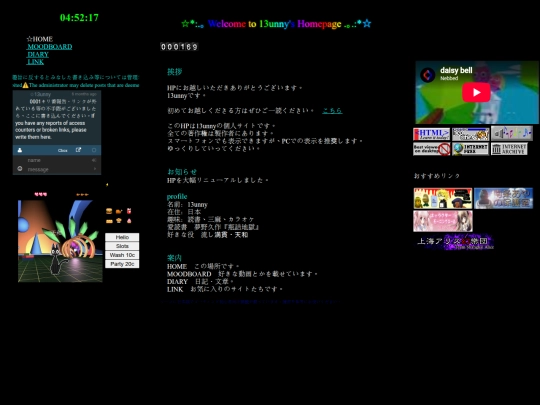This screenshot has width=540, height=405.
Task: Click the chatbox settings square icon
Action: 94,150
